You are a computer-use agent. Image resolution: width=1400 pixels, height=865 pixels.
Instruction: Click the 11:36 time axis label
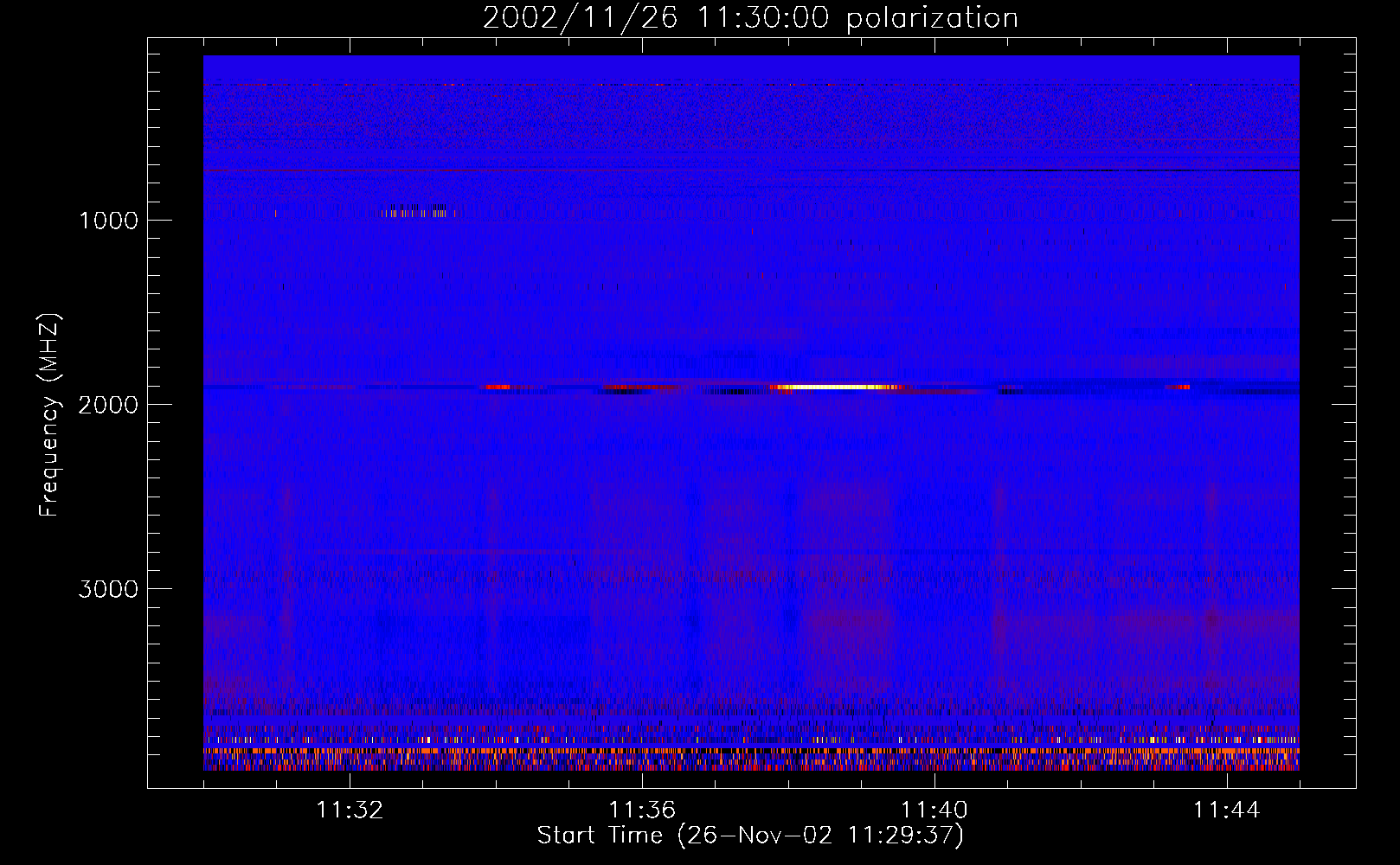pyautogui.click(x=642, y=811)
